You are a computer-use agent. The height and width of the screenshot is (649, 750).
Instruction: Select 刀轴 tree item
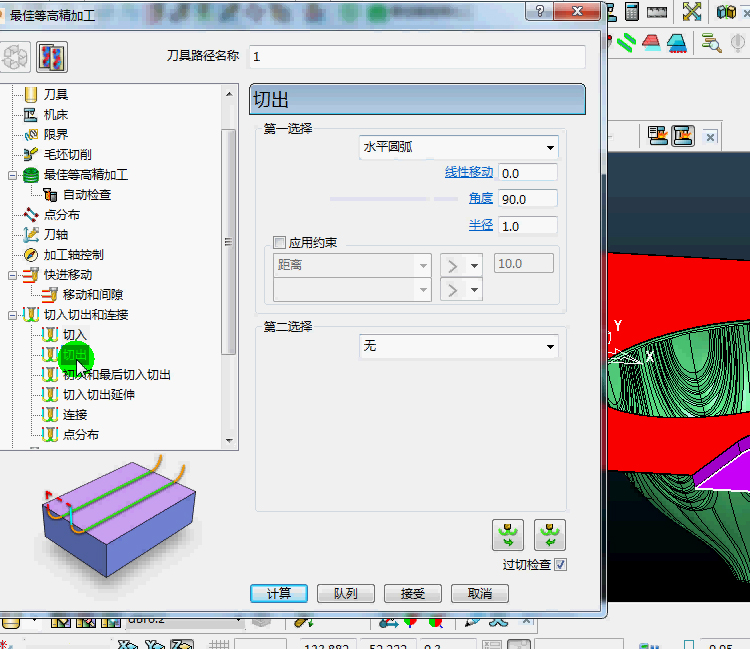tap(56, 235)
